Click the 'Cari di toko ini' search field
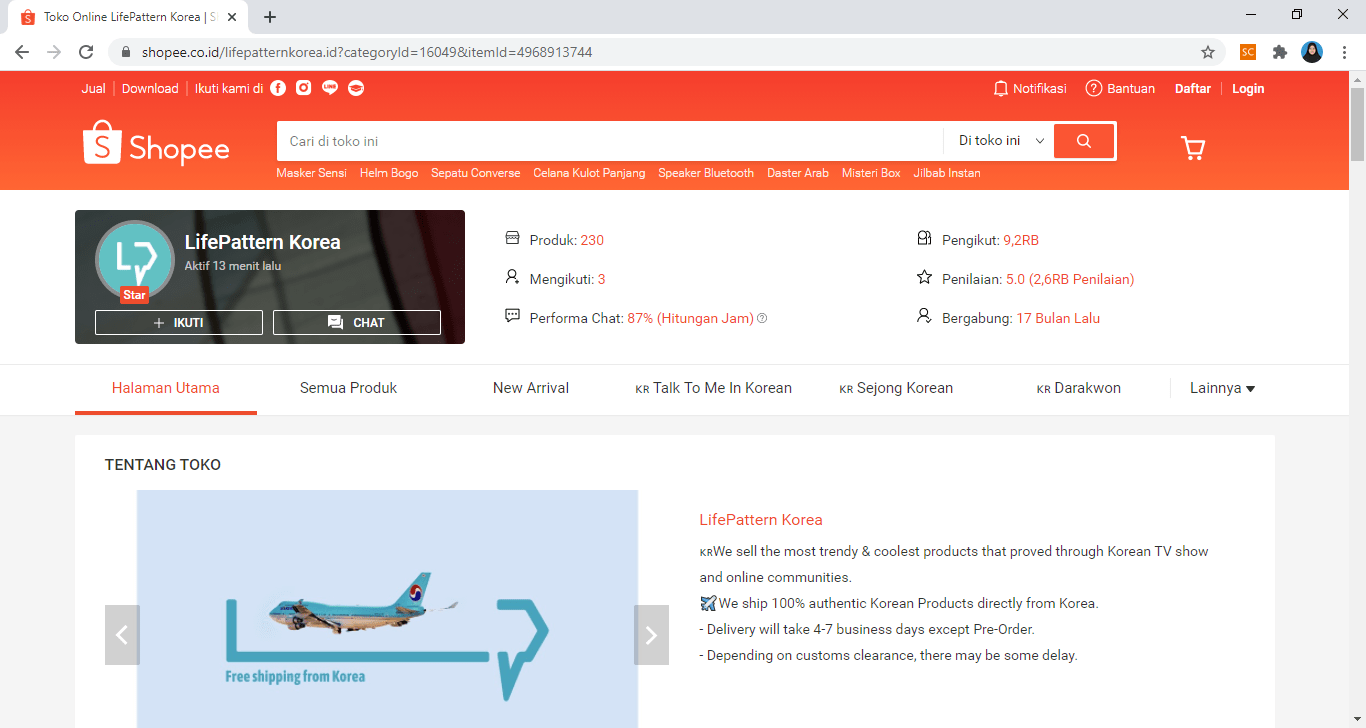 click(610, 141)
